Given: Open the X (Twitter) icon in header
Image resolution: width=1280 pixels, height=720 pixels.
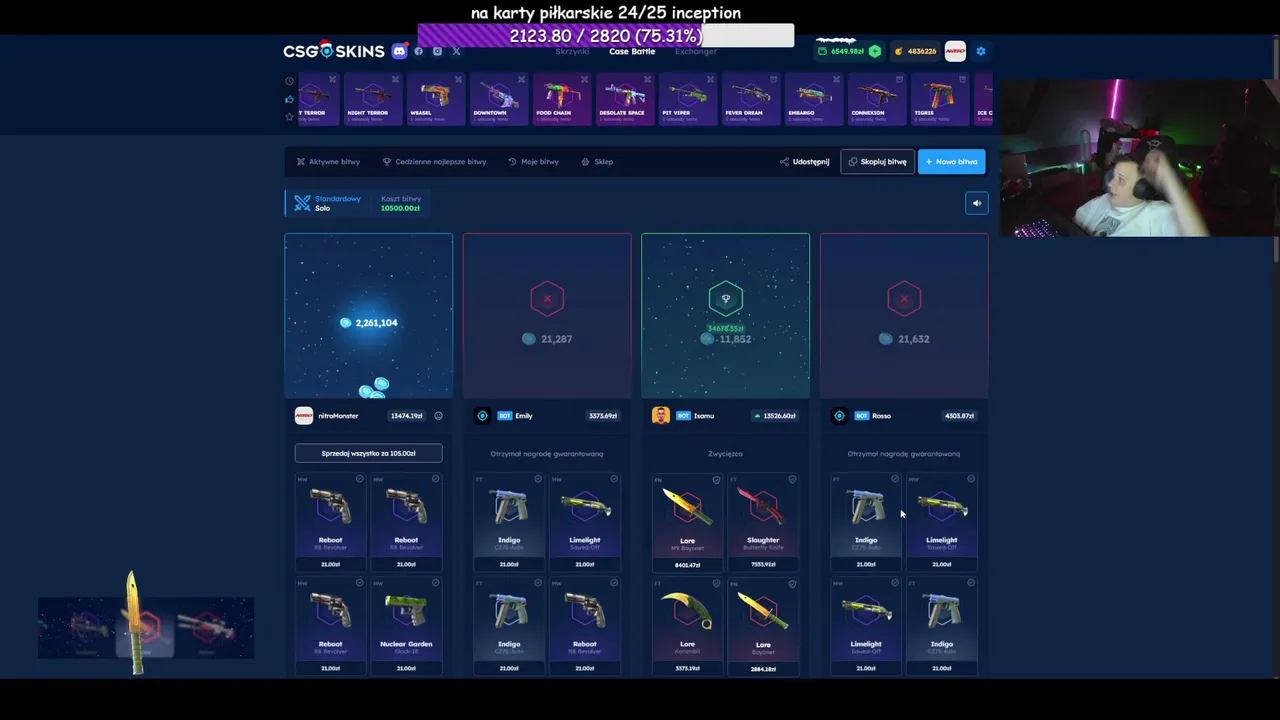Looking at the screenshot, I should (456, 51).
